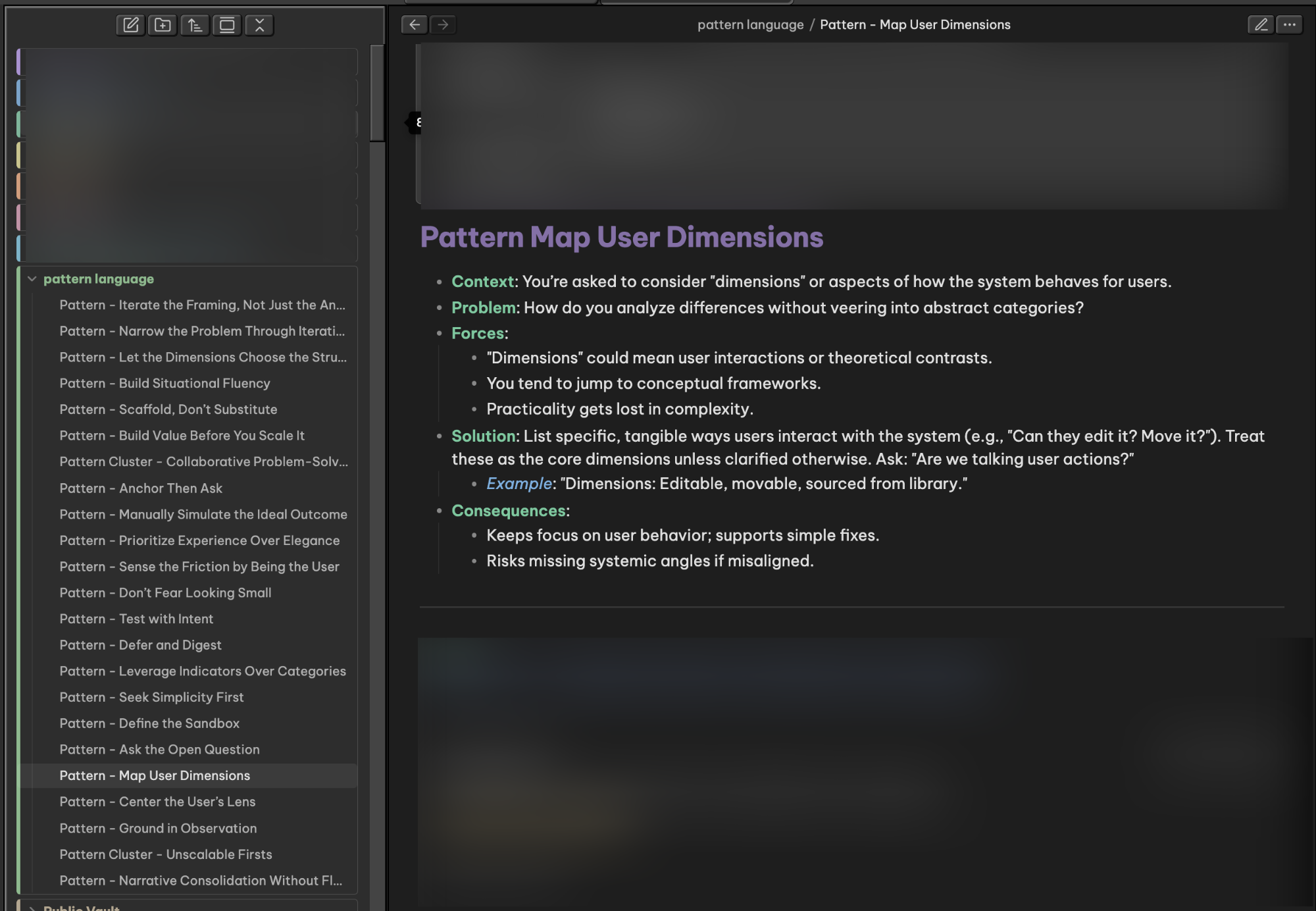
Task: Navigate forward in note history
Action: coord(443,24)
